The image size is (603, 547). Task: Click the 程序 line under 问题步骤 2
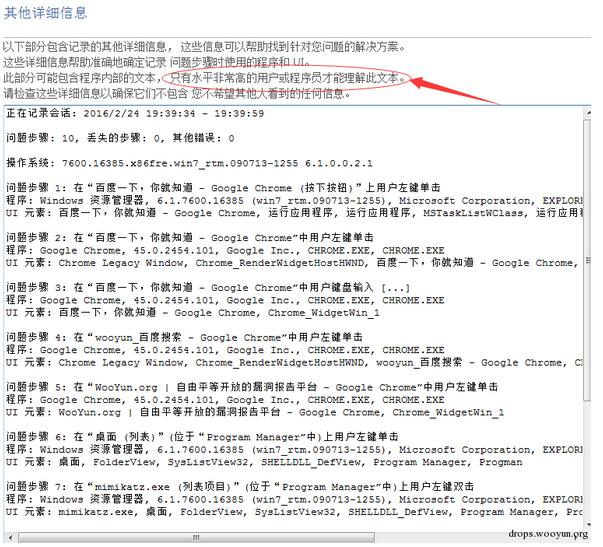coord(225,250)
